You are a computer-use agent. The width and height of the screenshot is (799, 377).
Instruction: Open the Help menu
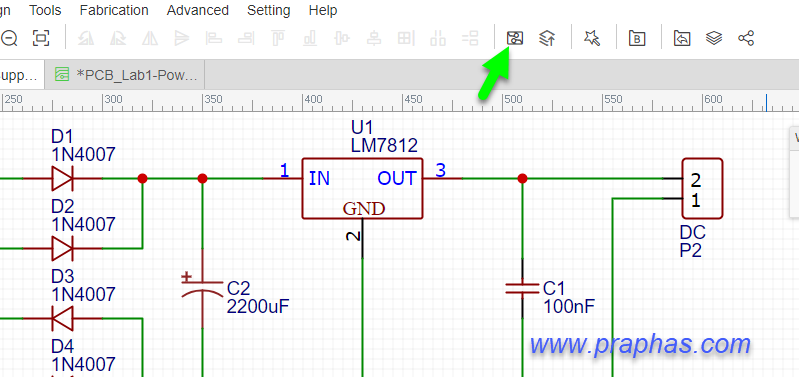[323, 10]
